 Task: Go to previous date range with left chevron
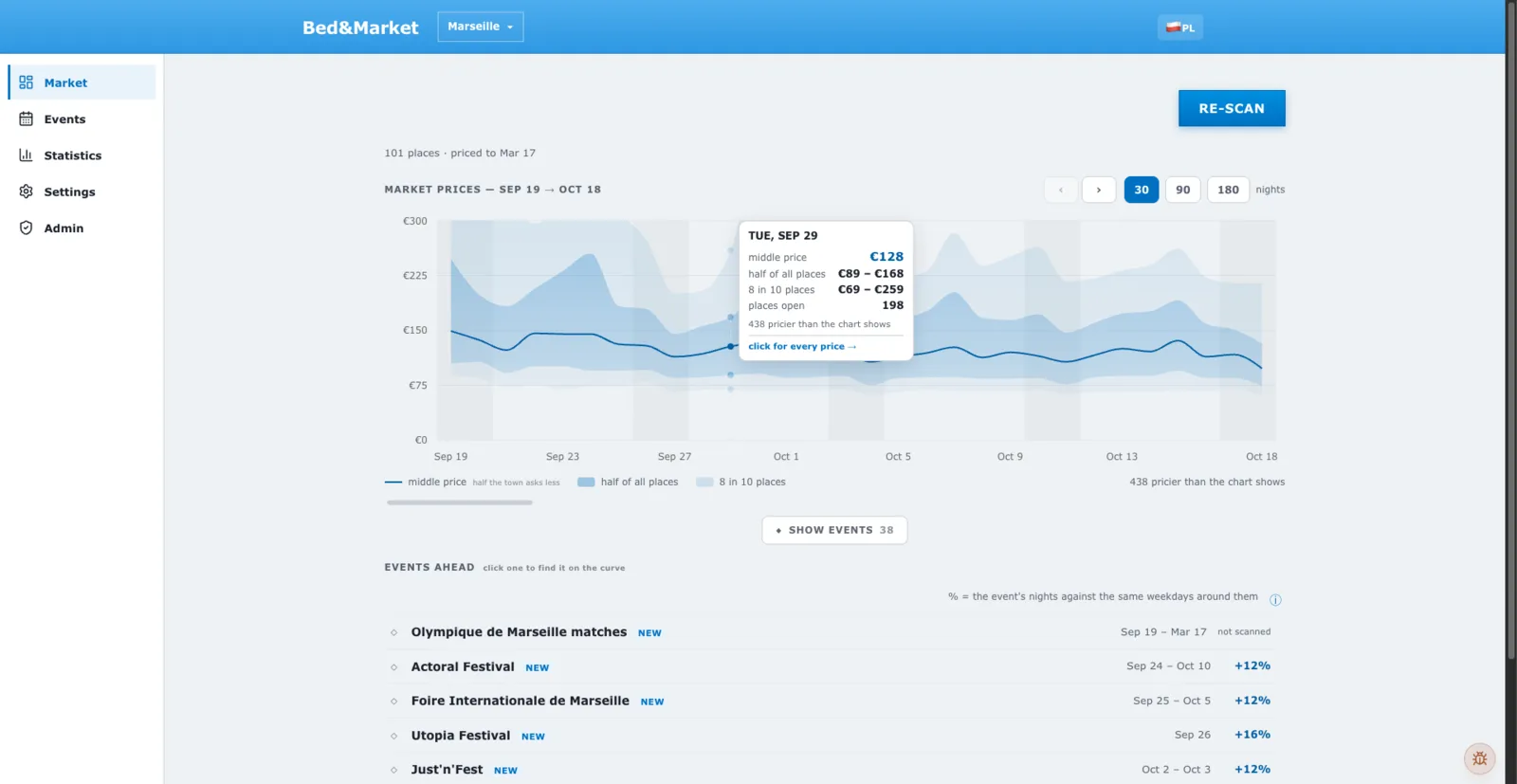point(1060,190)
